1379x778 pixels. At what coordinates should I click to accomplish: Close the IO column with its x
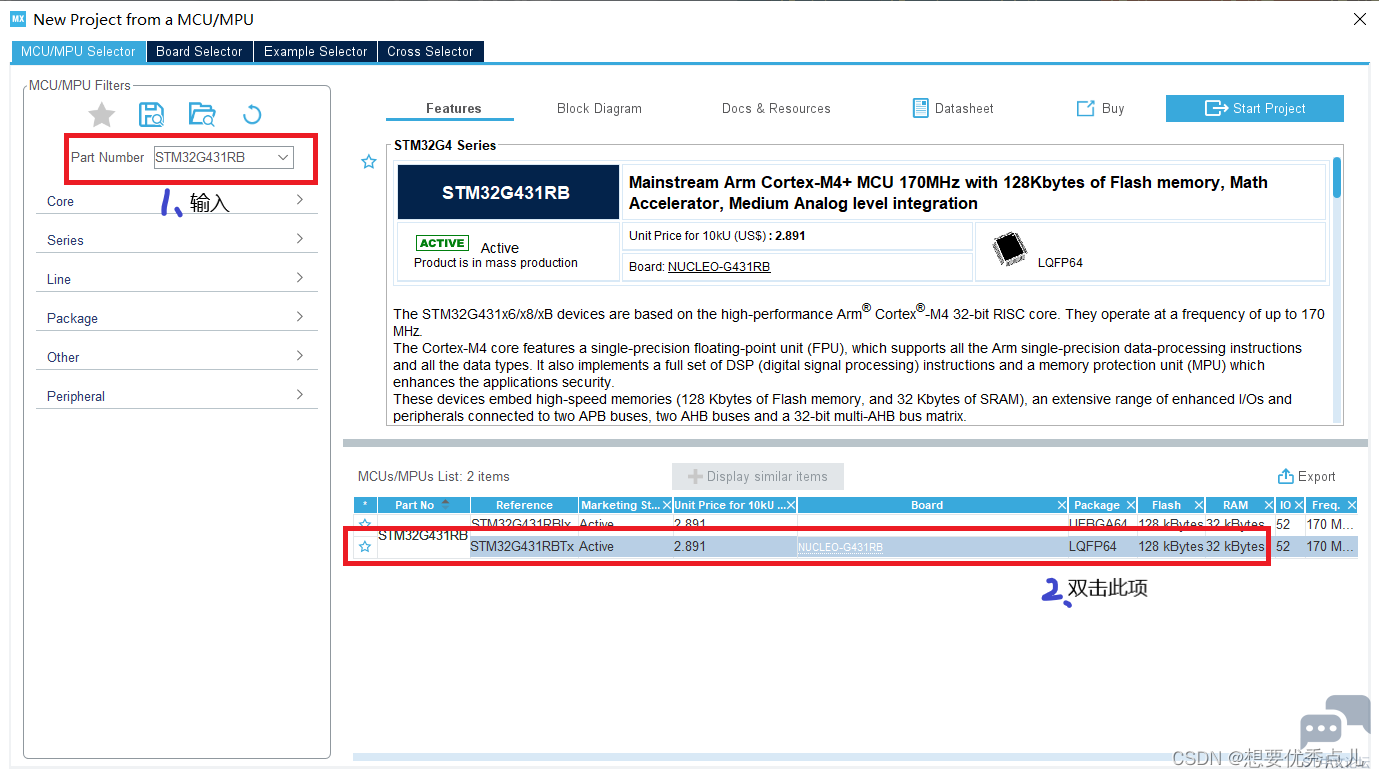pos(1300,505)
